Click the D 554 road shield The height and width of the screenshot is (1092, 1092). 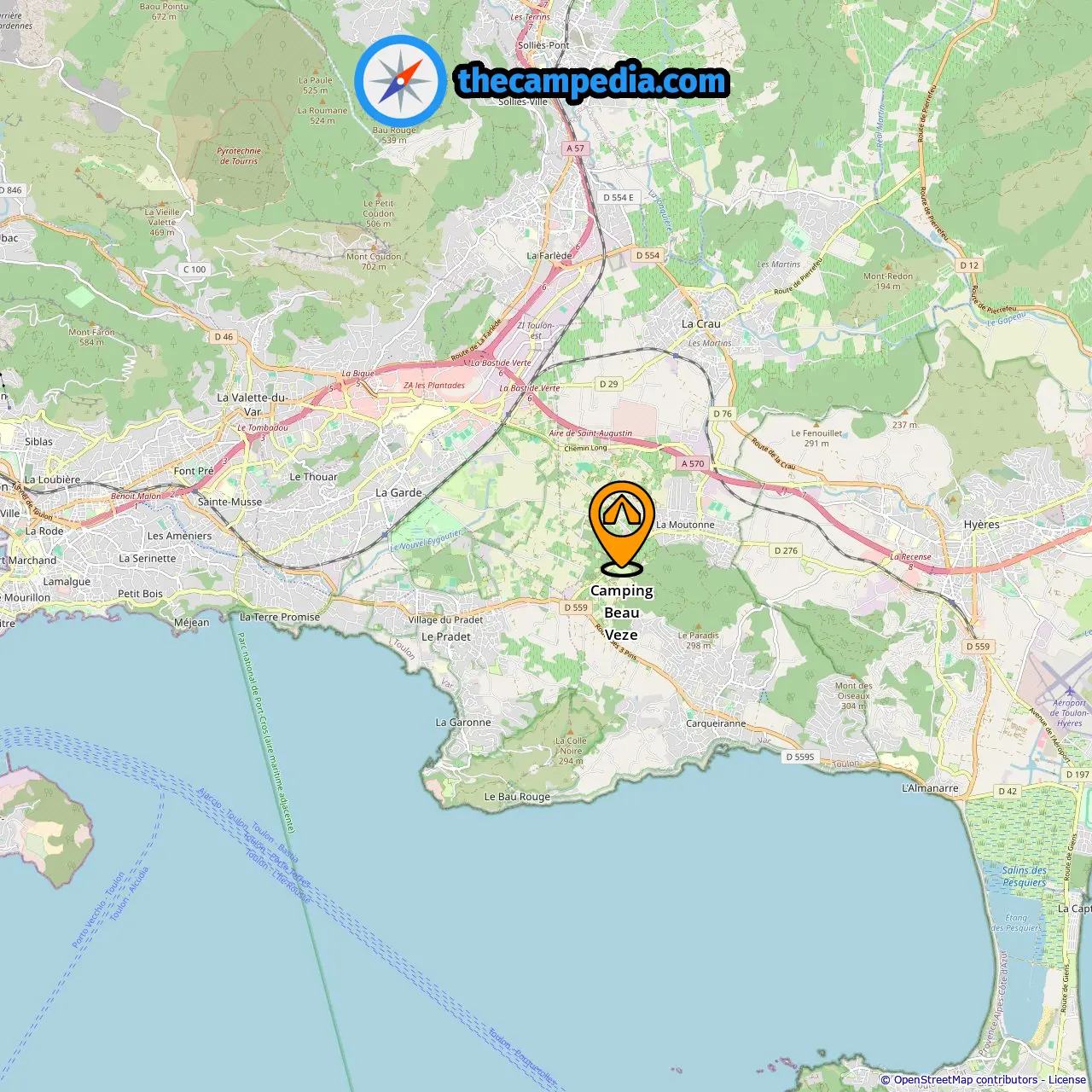[x=648, y=255]
